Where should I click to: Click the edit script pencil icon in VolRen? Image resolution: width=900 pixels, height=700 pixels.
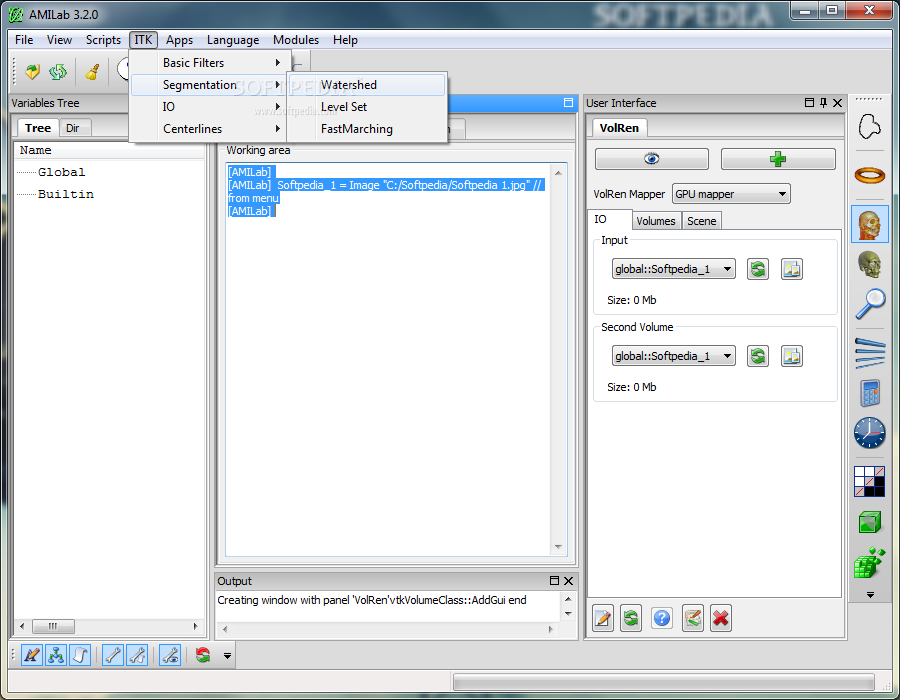click(603, 618)
